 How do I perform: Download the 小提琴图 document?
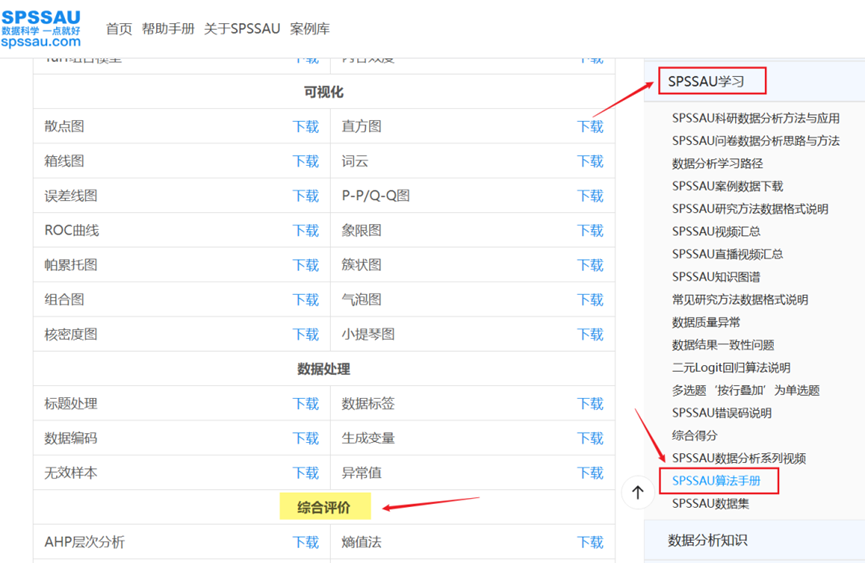click(590, 335)
